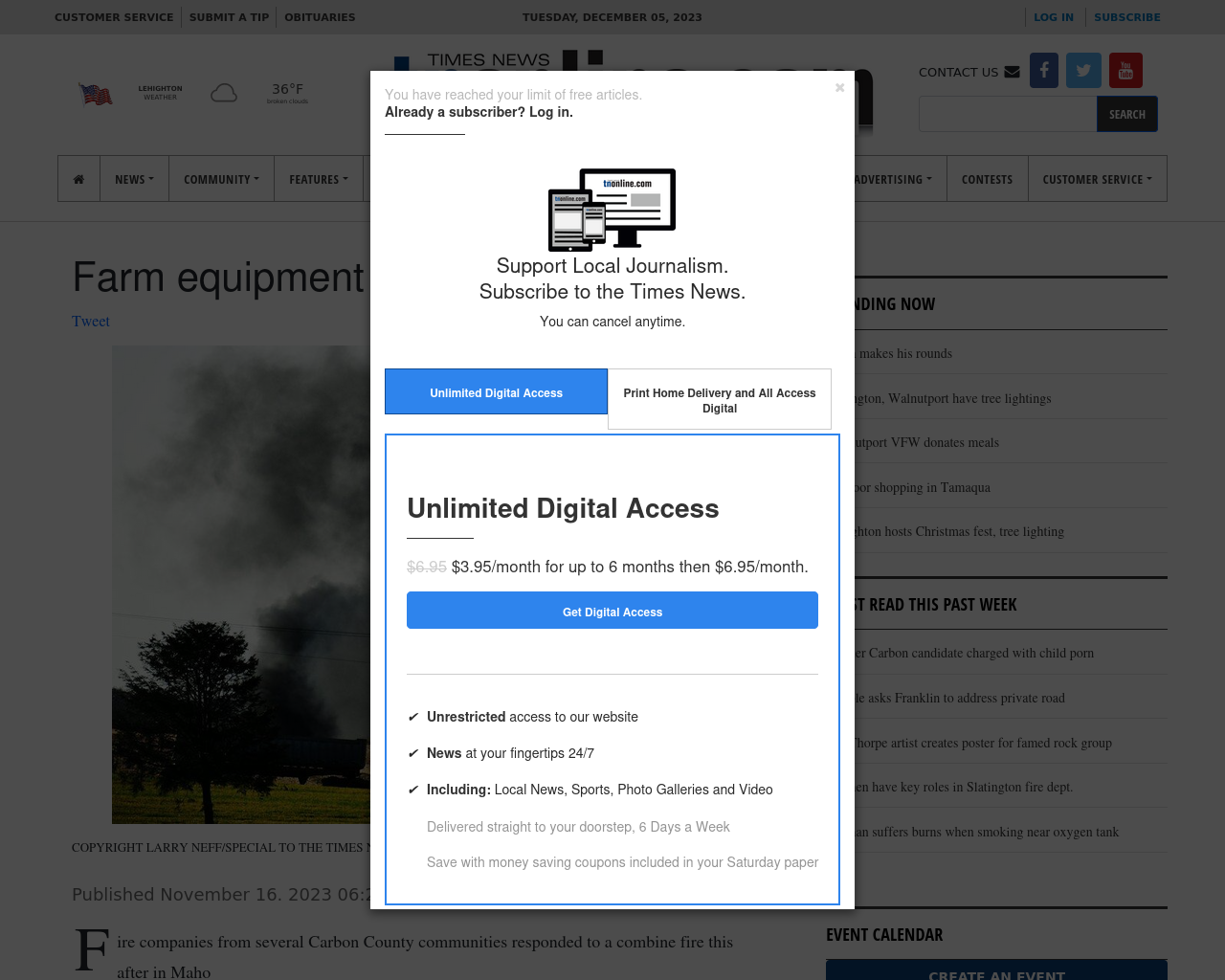Click the 36°F temperature reading
This screenshot has height=980, width=1225.
pyautogui.click(x=287, y=89)
